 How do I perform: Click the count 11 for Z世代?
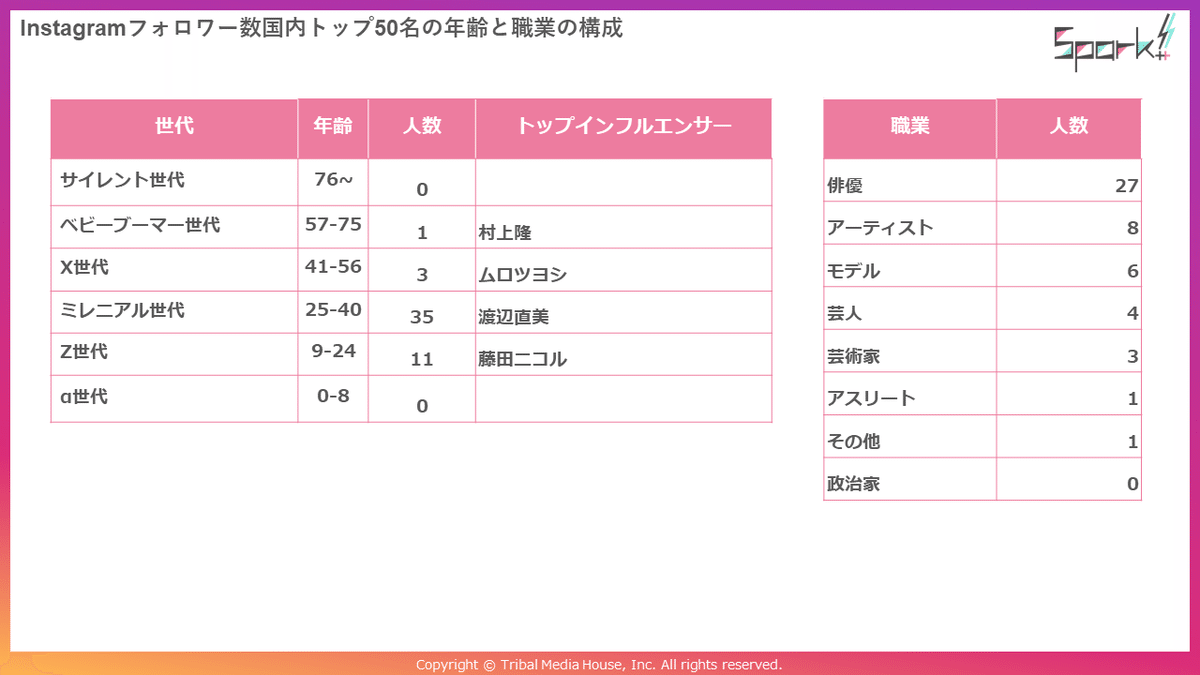pos(422,359)
